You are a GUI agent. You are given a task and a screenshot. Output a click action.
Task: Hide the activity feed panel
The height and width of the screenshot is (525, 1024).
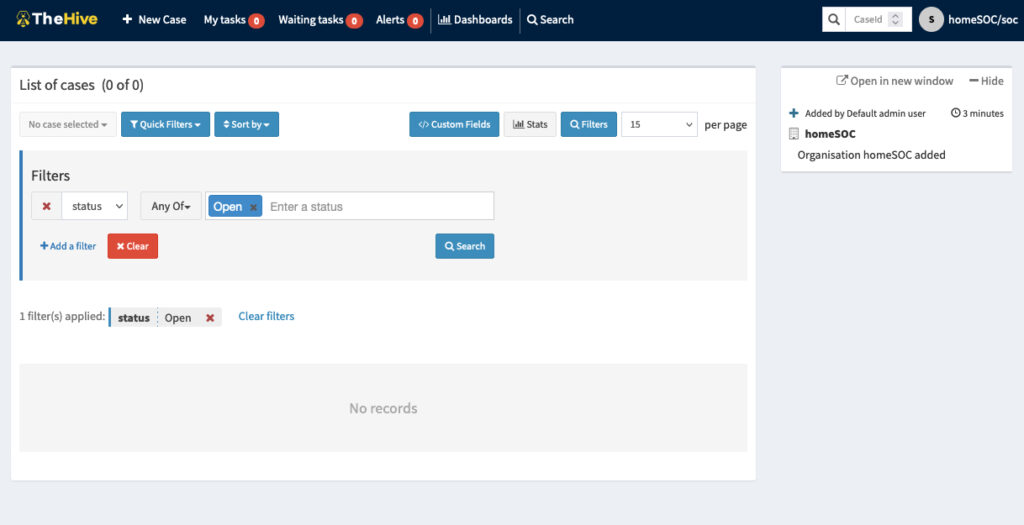tap(986, 81)
